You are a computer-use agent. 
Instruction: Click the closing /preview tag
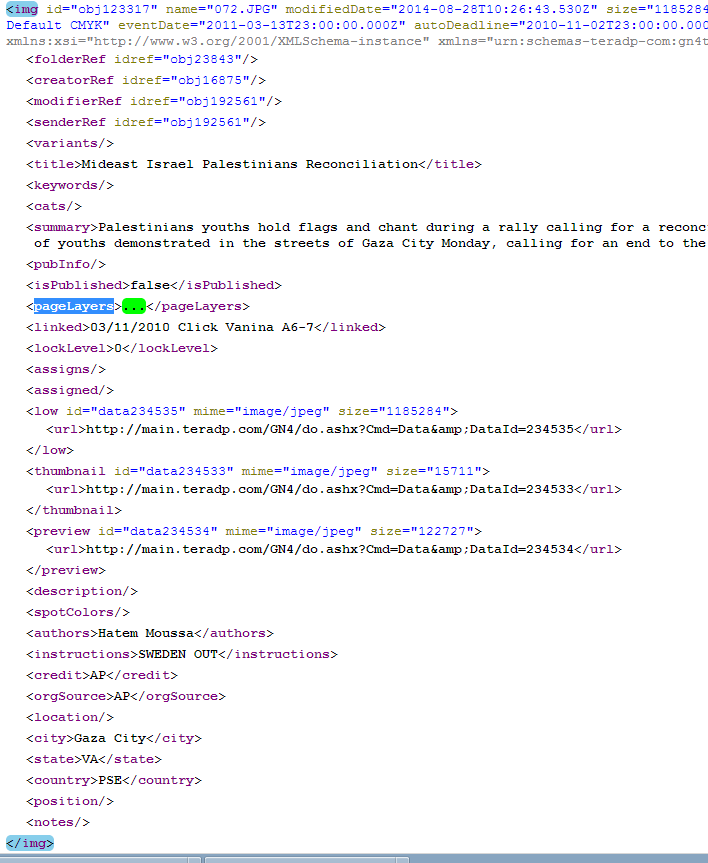[66, 570]
